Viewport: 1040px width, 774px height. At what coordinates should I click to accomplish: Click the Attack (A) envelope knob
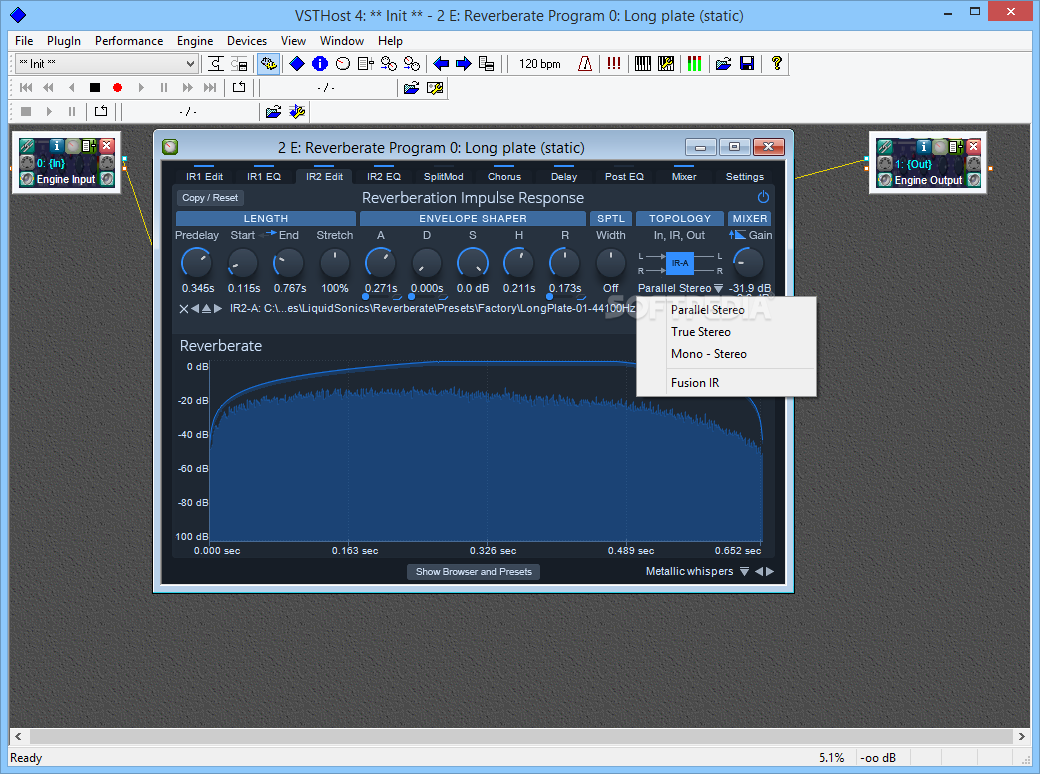381,263
